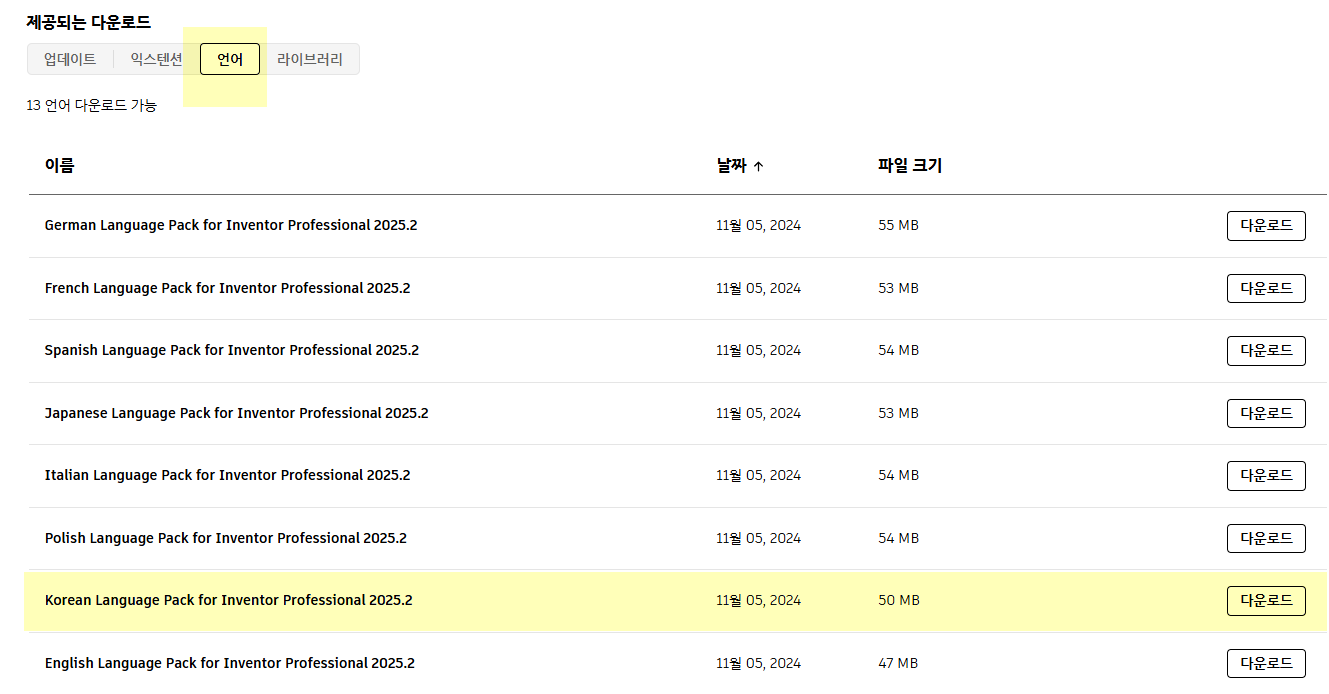The height and width of the screenshot is (694, 1329).
Task: Select the Korean Language Pack name
Action: (228, 600)
